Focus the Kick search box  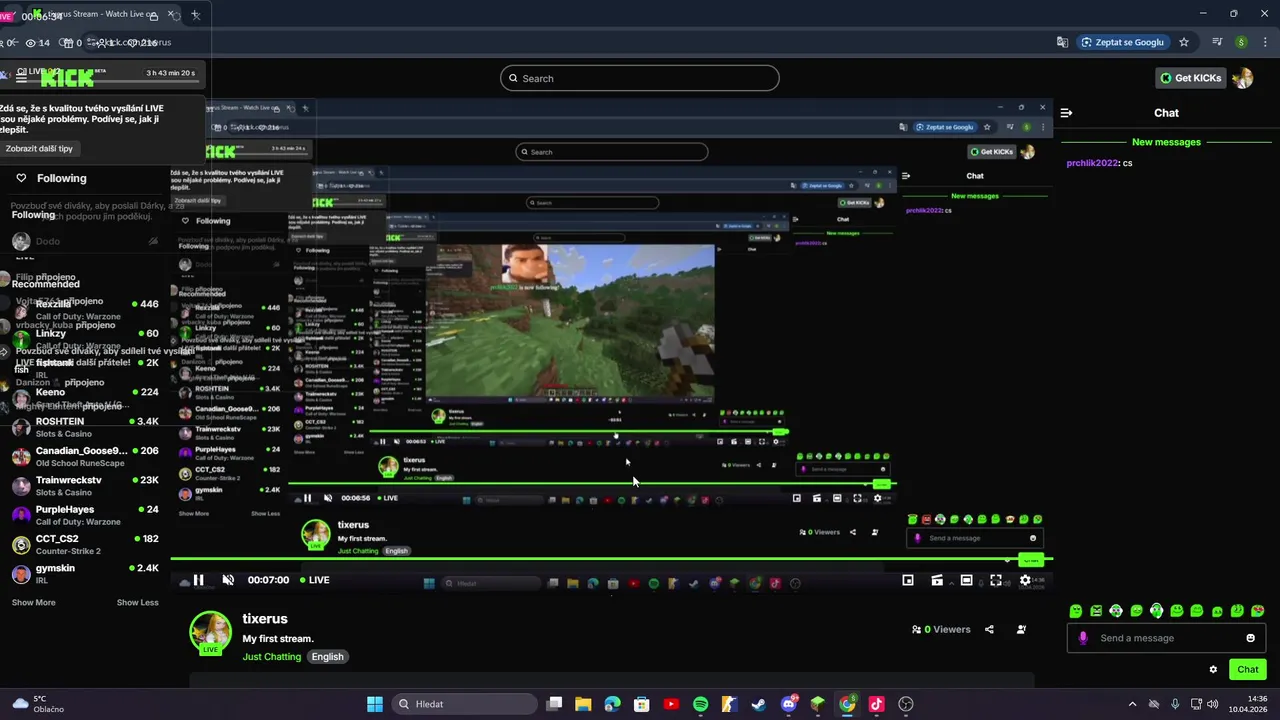(x=640, y=78)
